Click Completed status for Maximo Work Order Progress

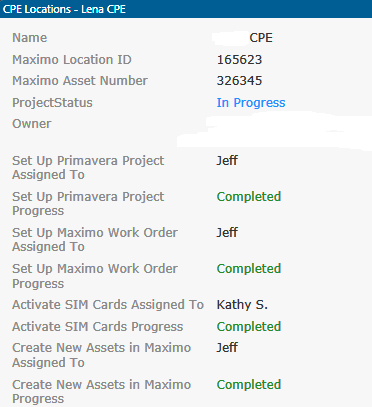249,269
